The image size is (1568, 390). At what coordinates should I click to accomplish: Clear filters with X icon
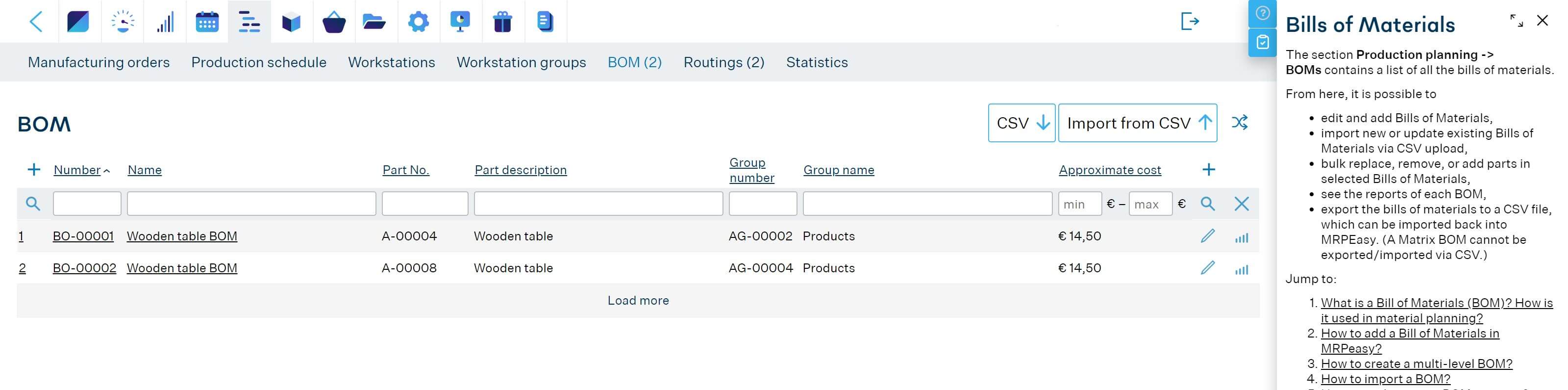click(1242, 204)
